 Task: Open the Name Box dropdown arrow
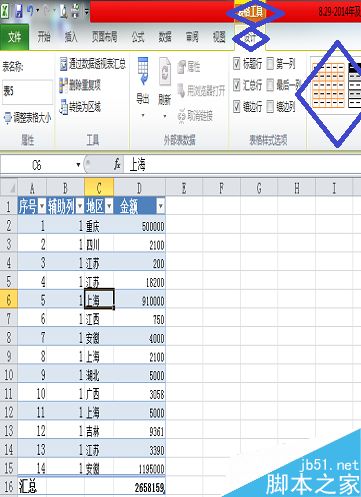pos(78,165)
